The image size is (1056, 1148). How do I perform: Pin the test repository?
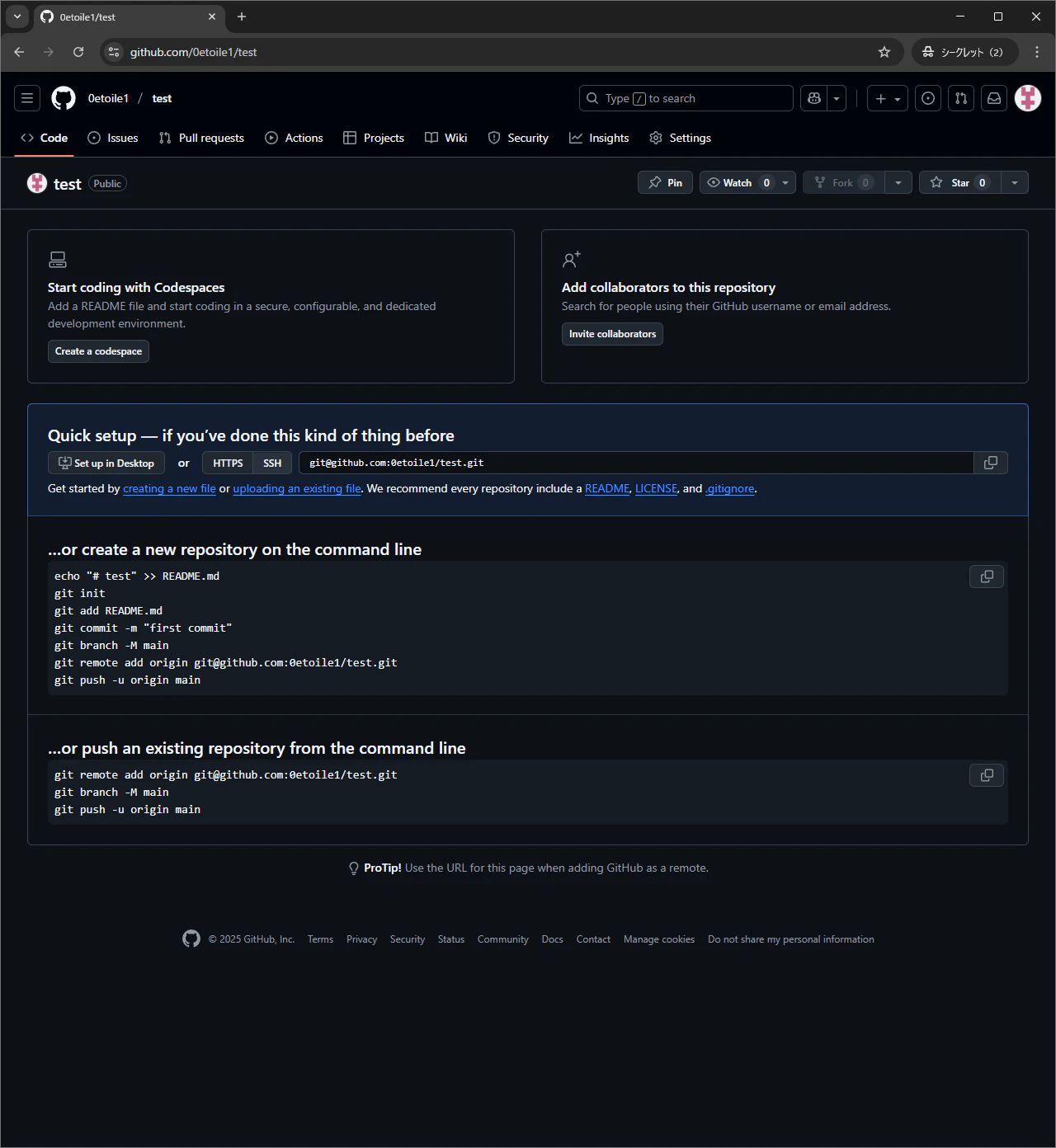pyautogui.click(x=665, y=182)
